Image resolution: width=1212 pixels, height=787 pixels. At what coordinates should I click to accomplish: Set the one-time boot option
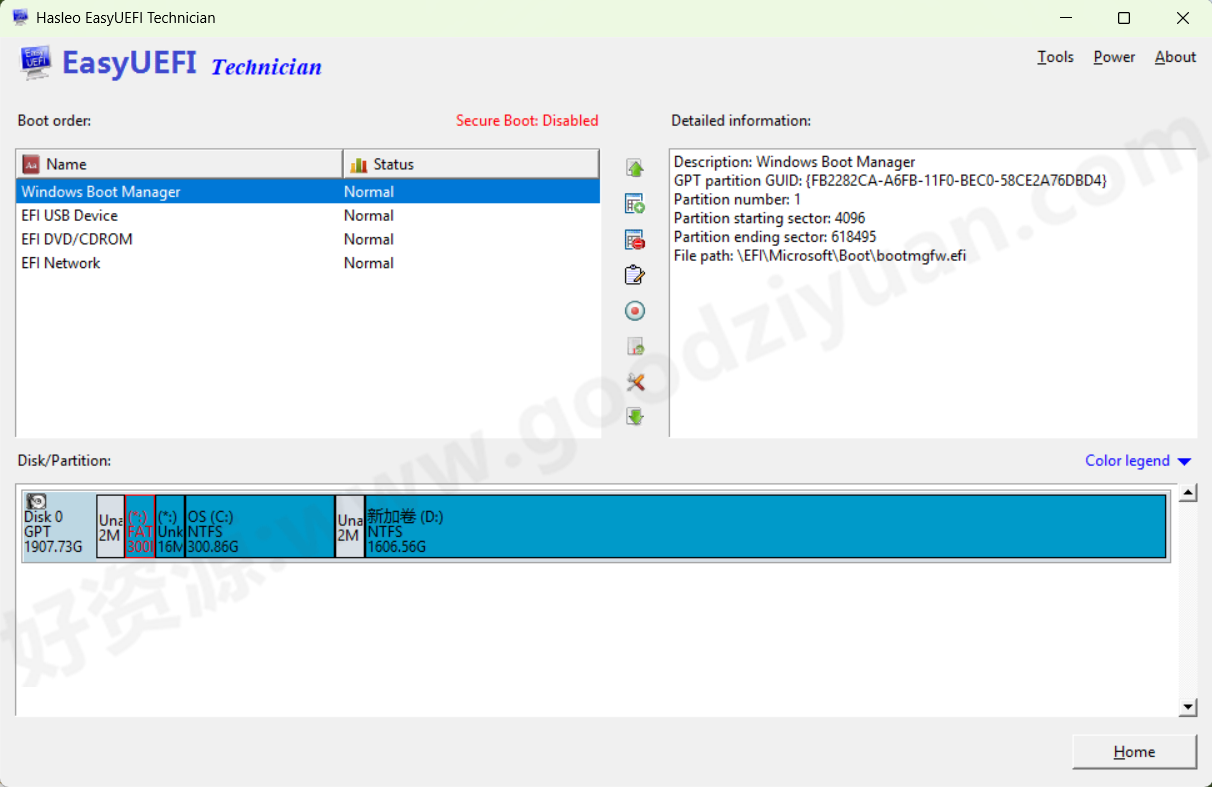(635, 310)
